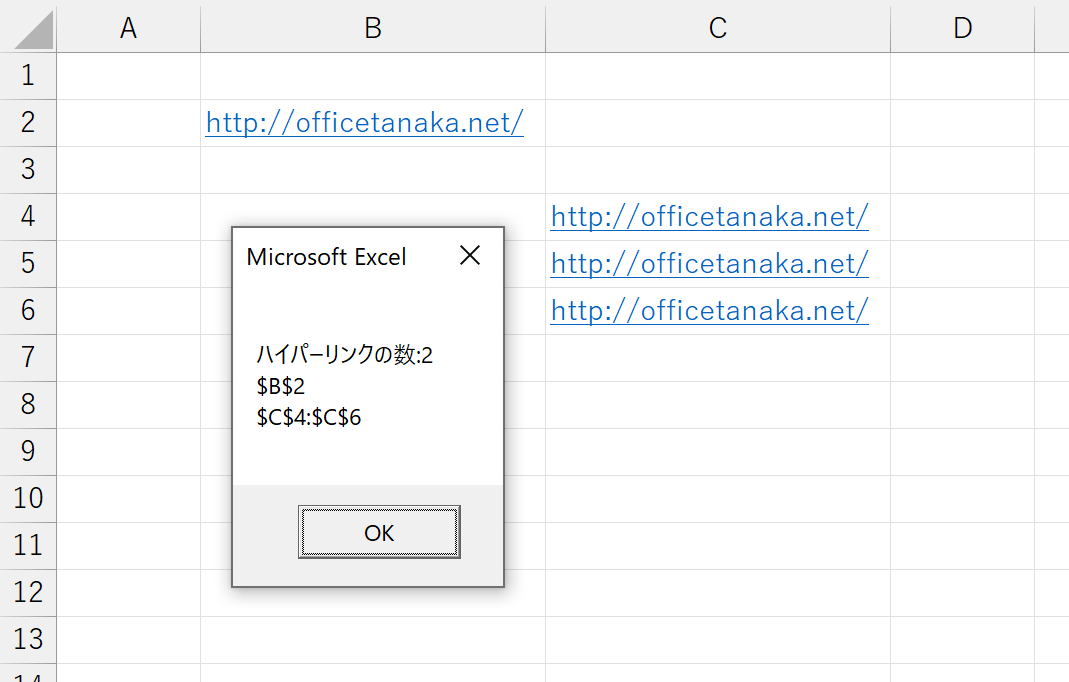
Task: Select row 9 header
Action: (28, 452)
